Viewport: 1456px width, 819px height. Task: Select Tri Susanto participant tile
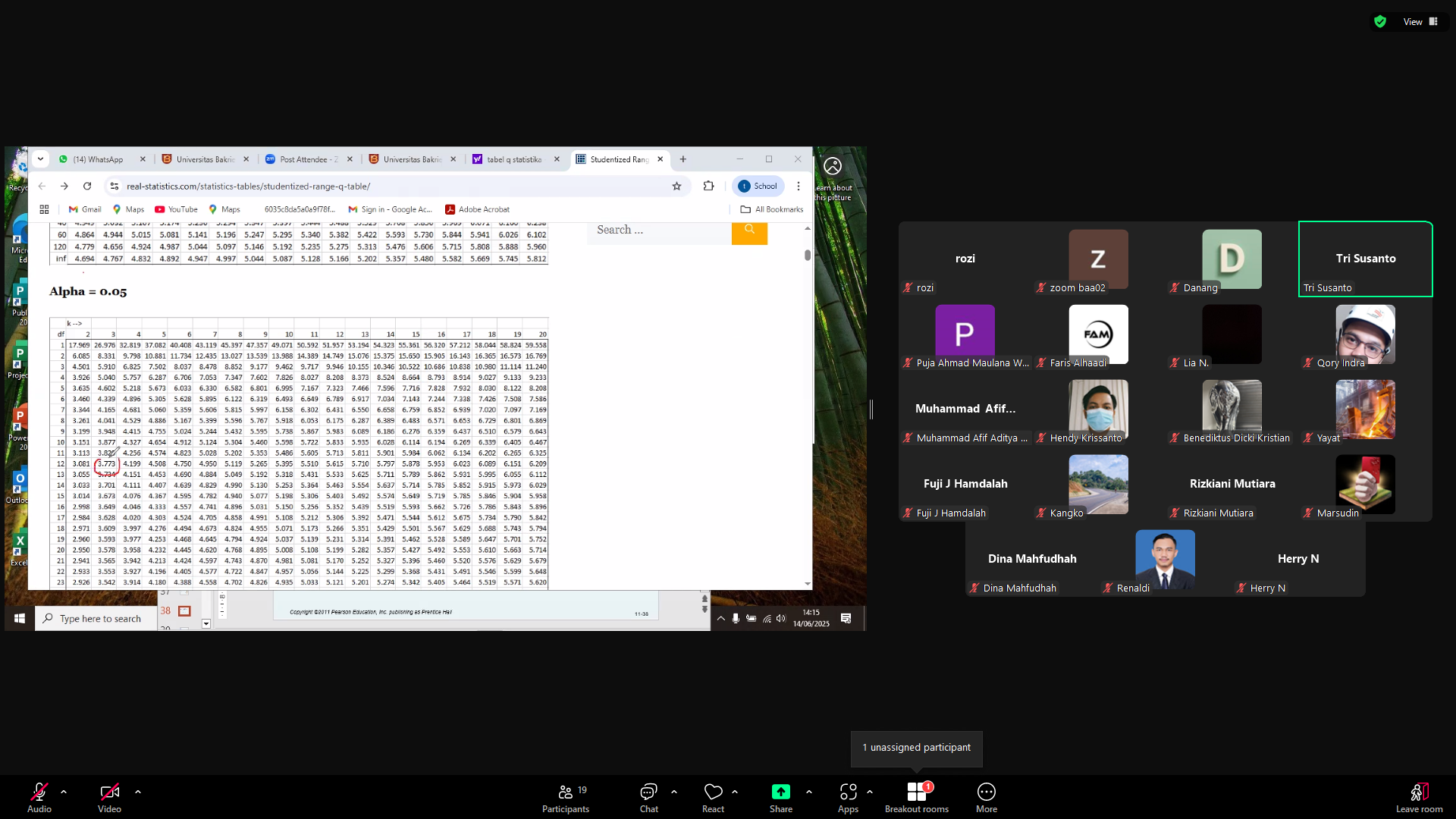click(x=1366, y=259)
